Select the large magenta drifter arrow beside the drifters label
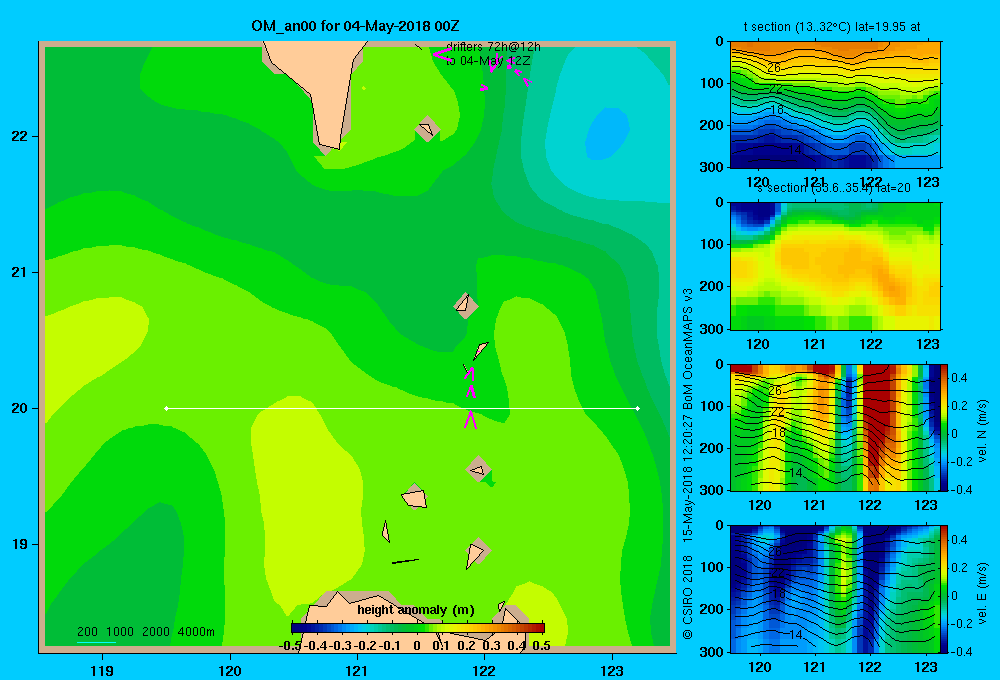This screenshot has height=680, width=1000. coord(443,54)
